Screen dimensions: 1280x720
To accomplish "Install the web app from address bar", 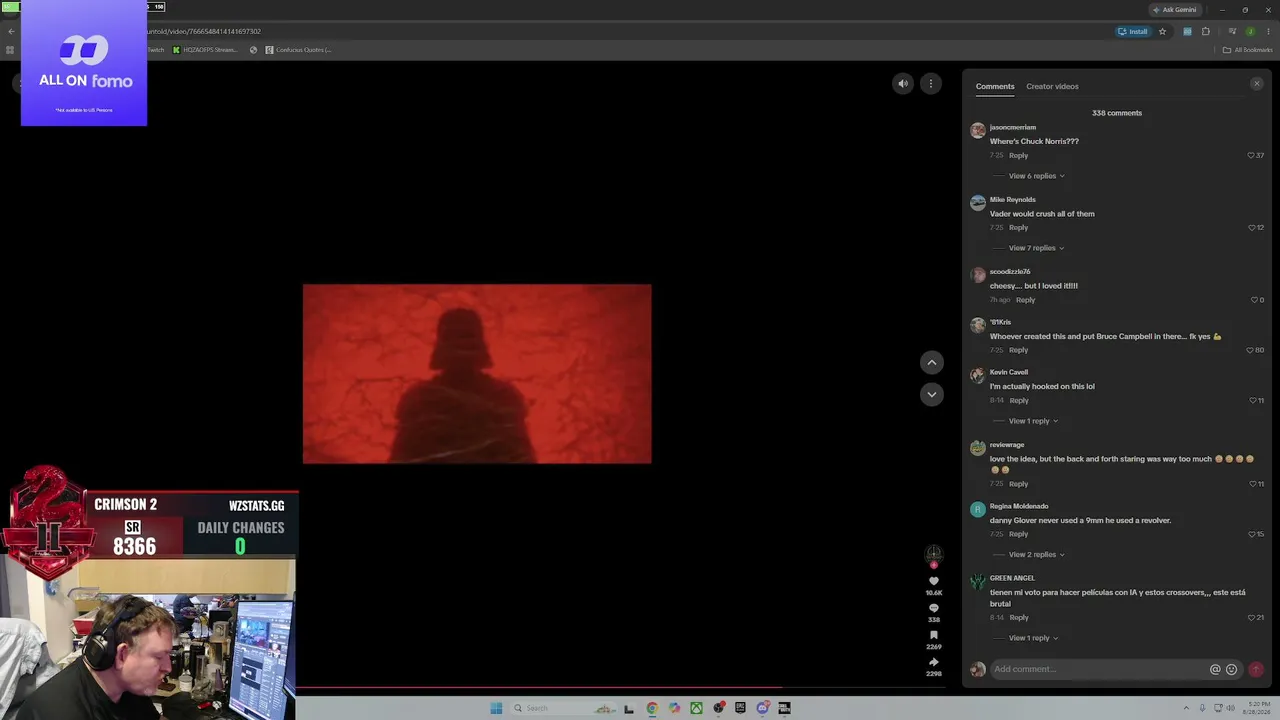I will point(1133,31).
